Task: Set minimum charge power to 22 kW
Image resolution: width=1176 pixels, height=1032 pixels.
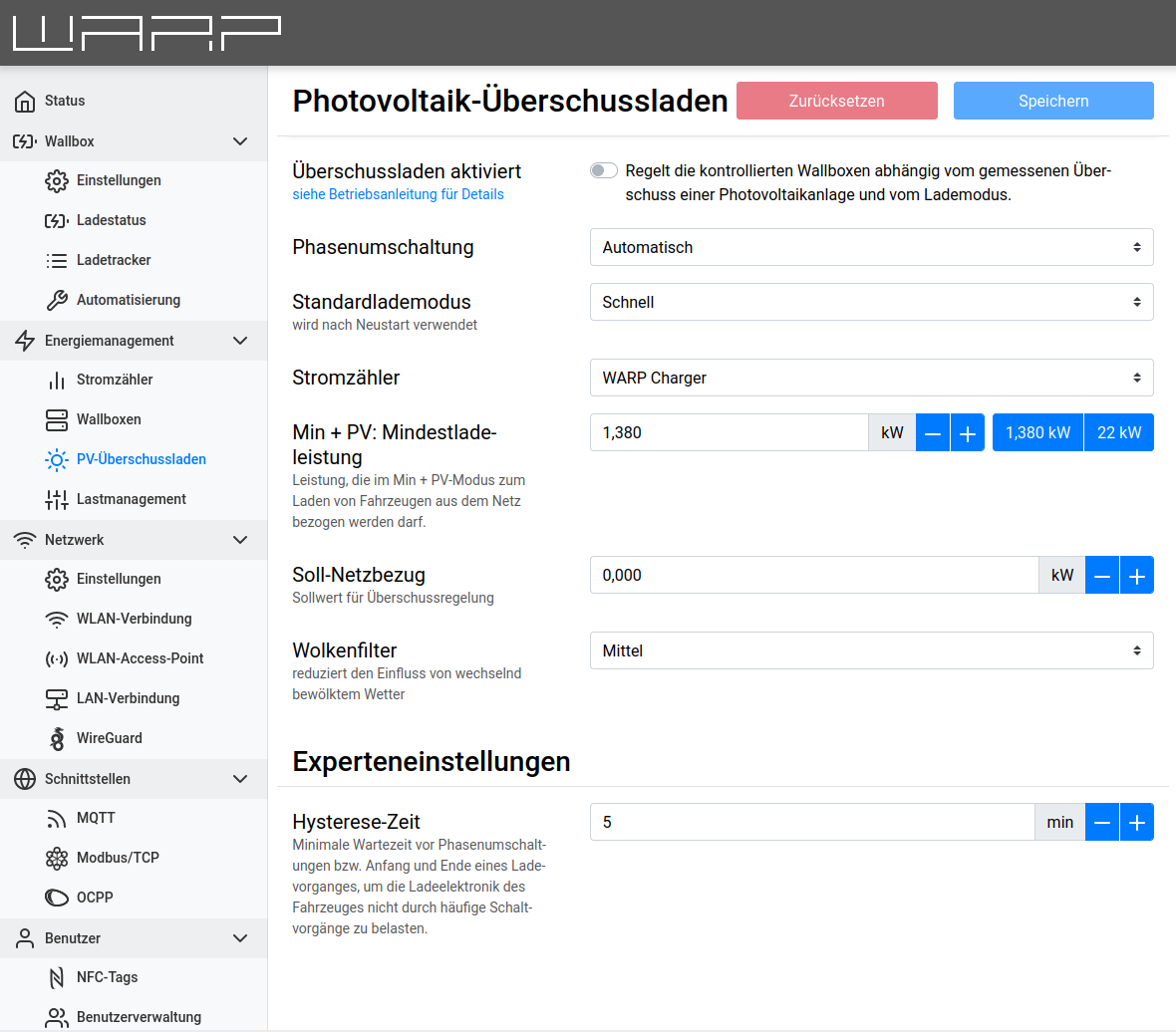Action: coord(1118,433)
